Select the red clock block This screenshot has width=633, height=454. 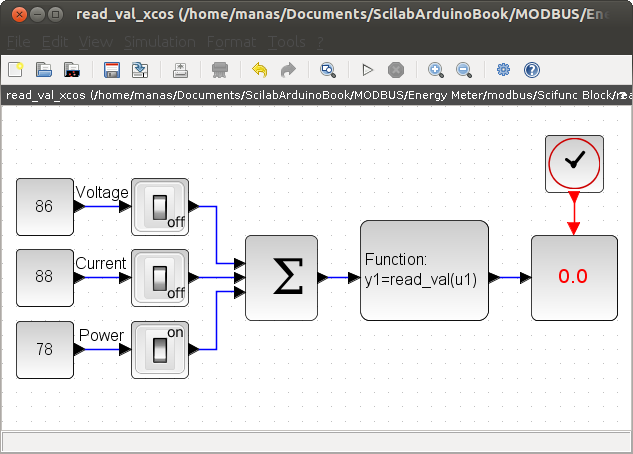click(574, 164)
